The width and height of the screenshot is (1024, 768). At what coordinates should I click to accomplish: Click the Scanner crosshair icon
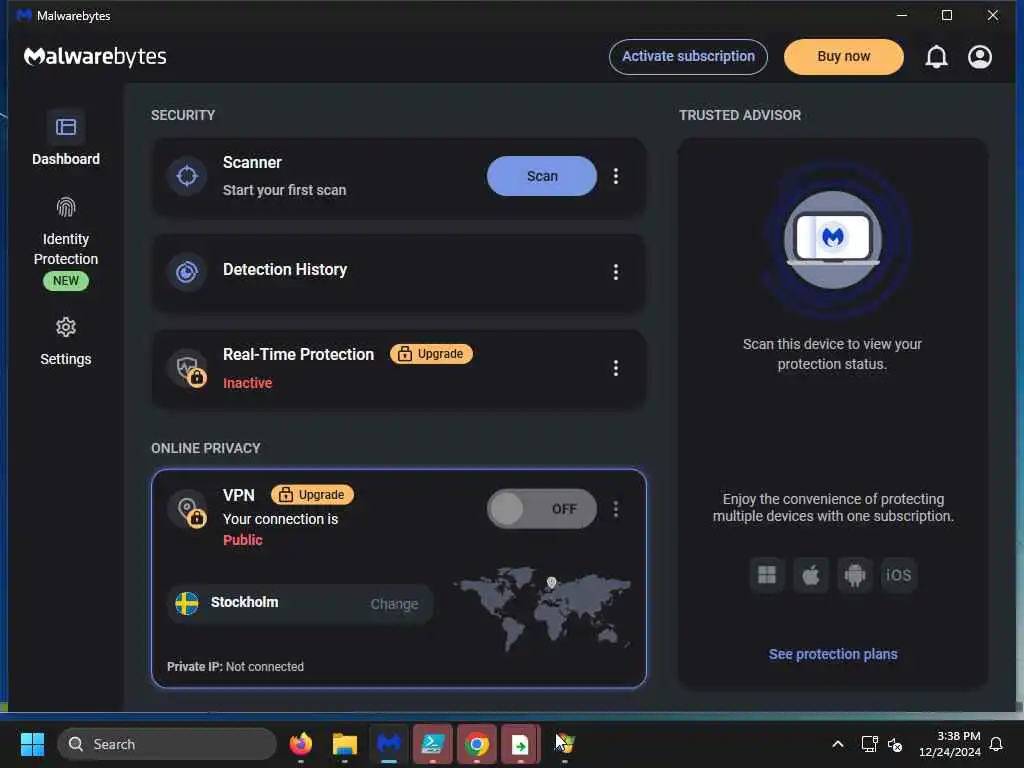pos(187,176)
